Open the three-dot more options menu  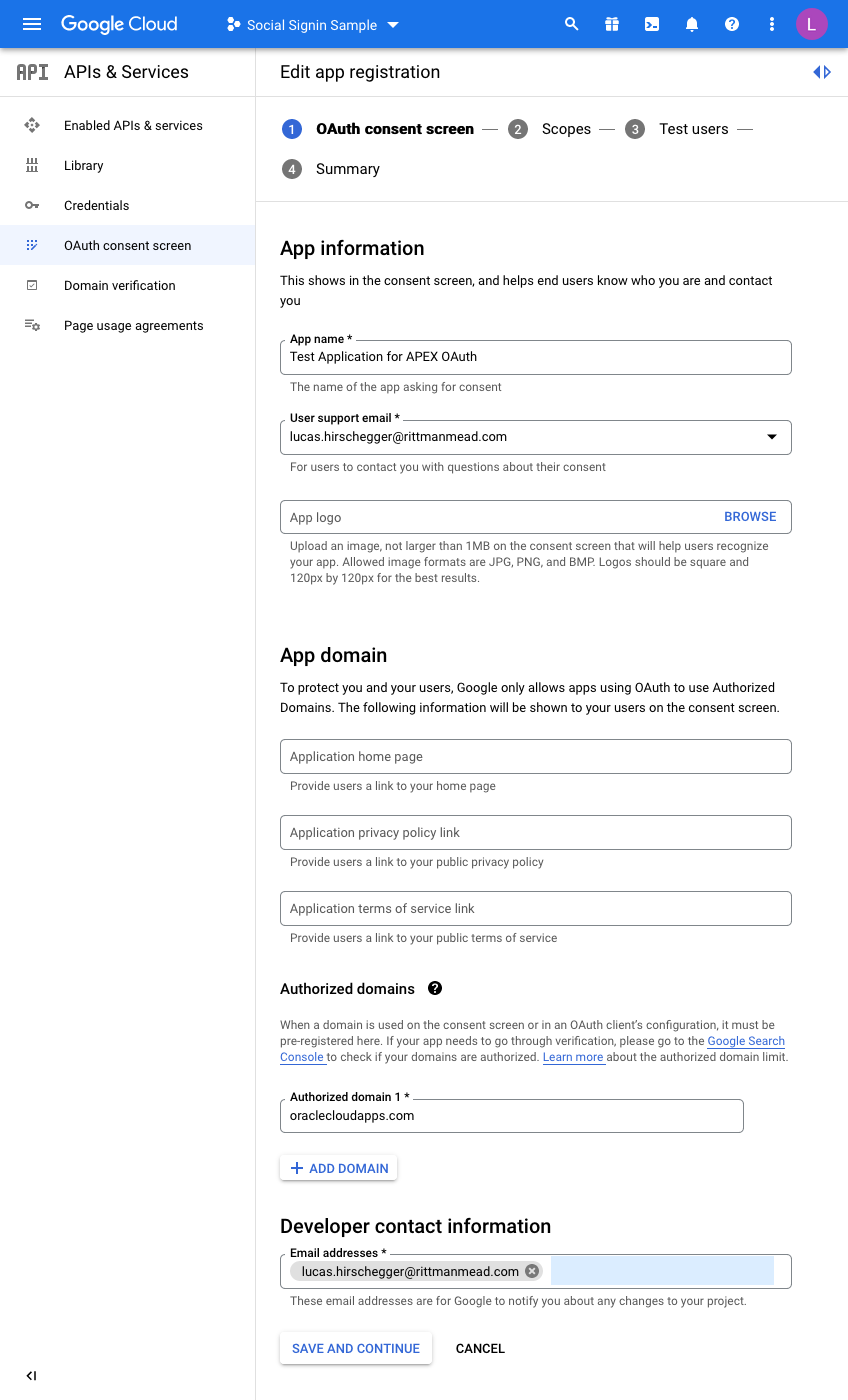(x=772, y=24)
